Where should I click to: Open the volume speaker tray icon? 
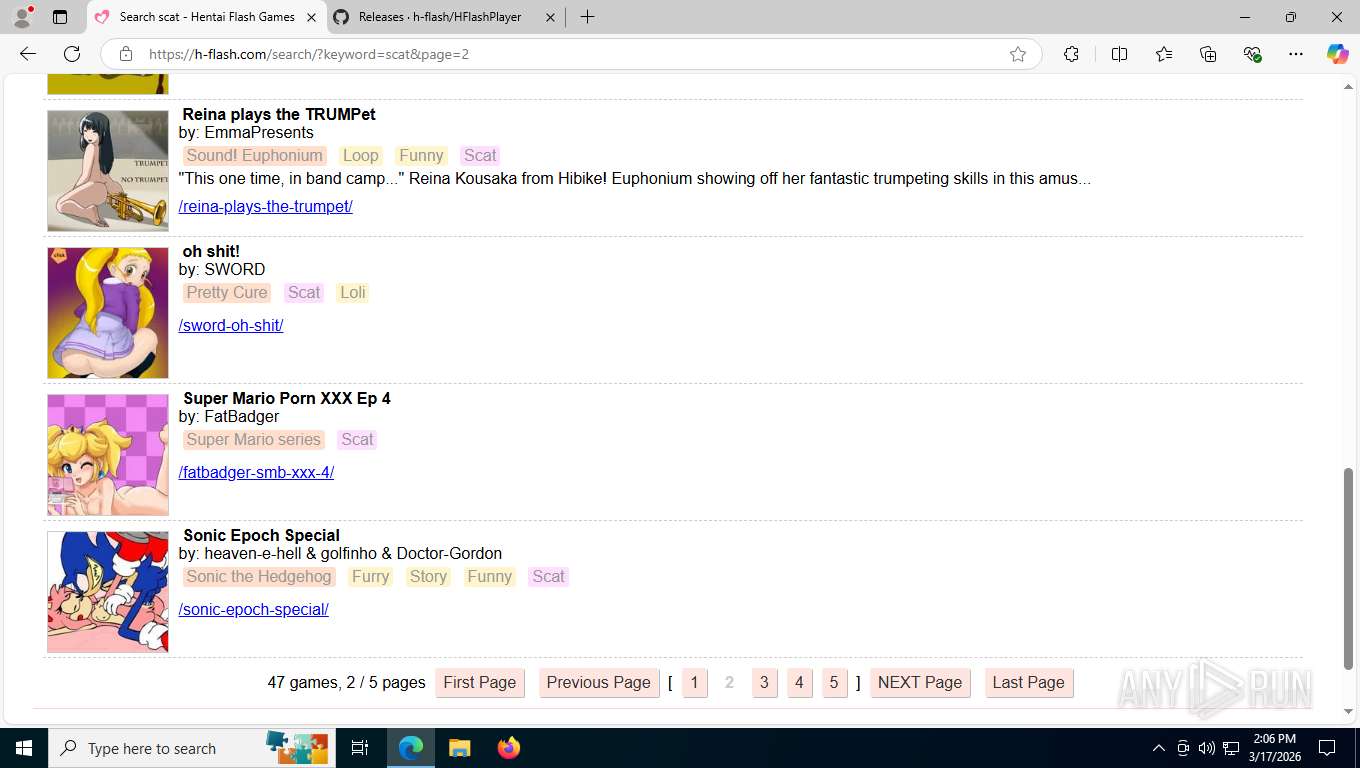click(x=1207, y=748)
